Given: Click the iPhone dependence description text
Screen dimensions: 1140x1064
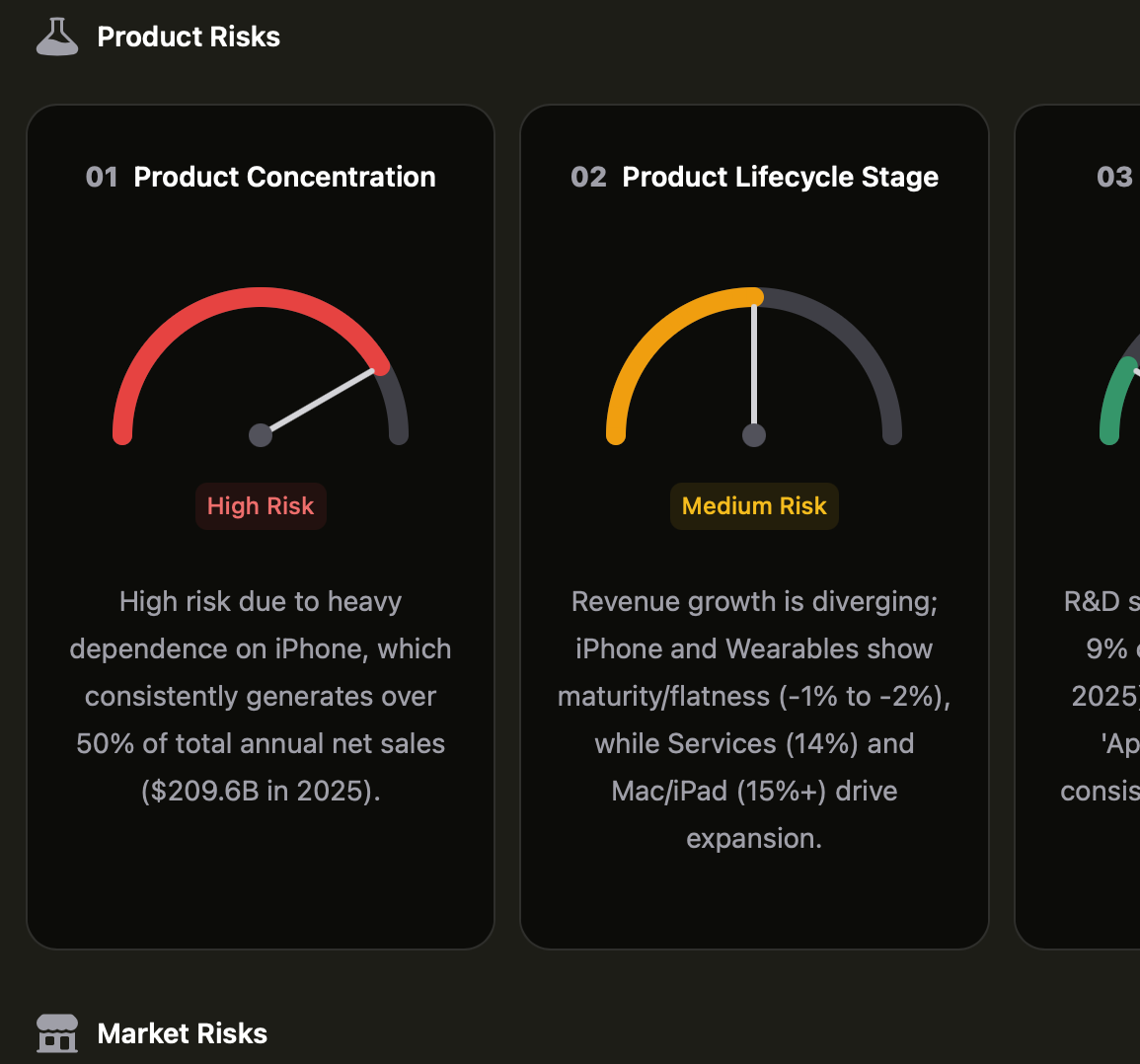Looking at the screenshot, I should pos(261,697).
